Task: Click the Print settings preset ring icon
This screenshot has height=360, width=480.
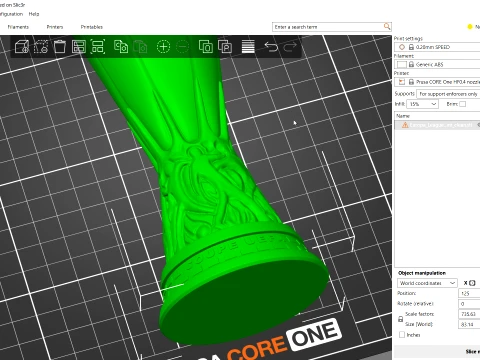Action: pos(402,47)
